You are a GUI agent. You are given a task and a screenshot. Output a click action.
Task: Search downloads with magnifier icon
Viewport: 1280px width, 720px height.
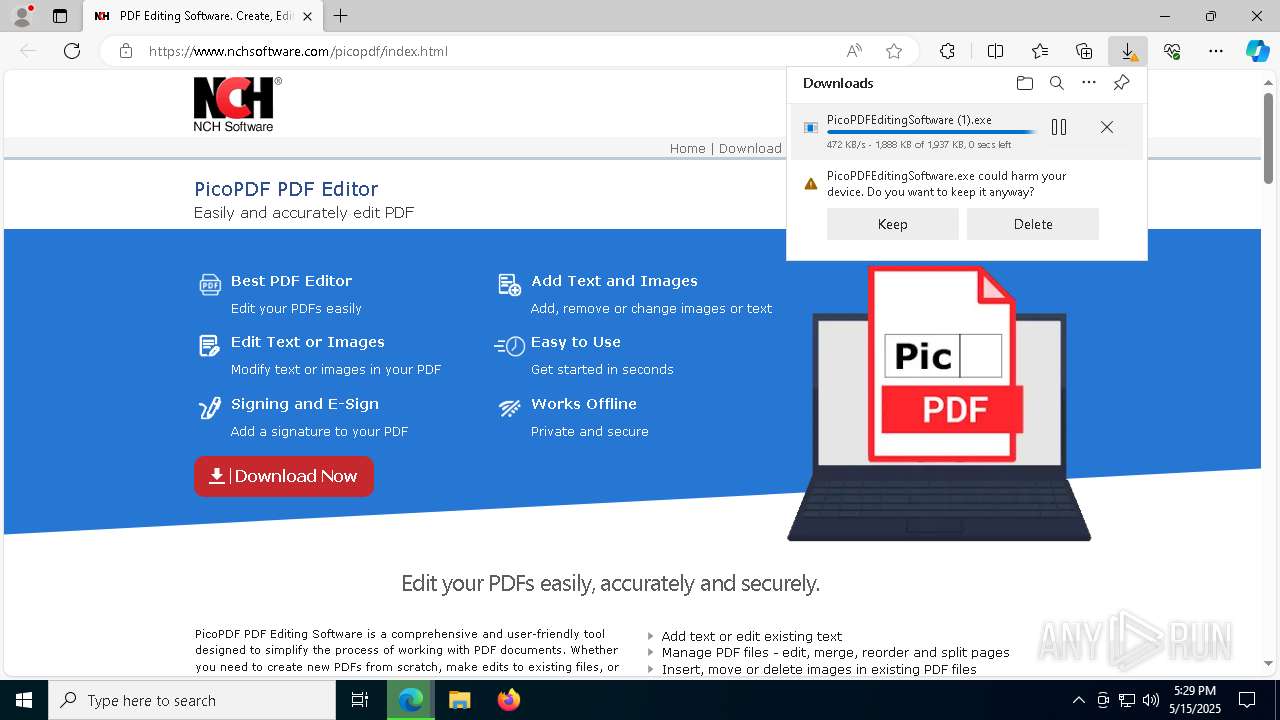(x=1057, y=83)
